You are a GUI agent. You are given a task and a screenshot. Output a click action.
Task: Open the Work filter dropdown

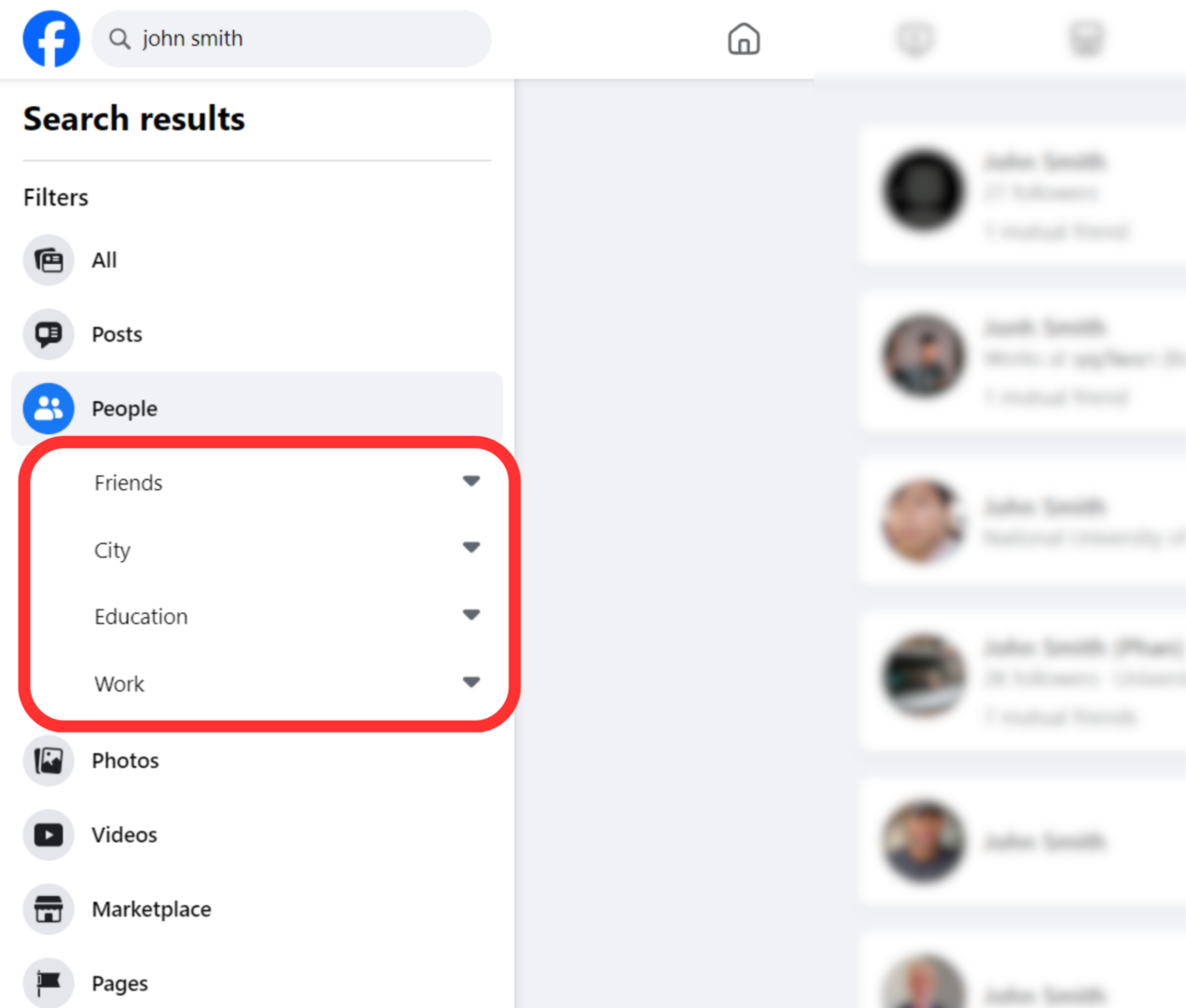click(470, 681)
